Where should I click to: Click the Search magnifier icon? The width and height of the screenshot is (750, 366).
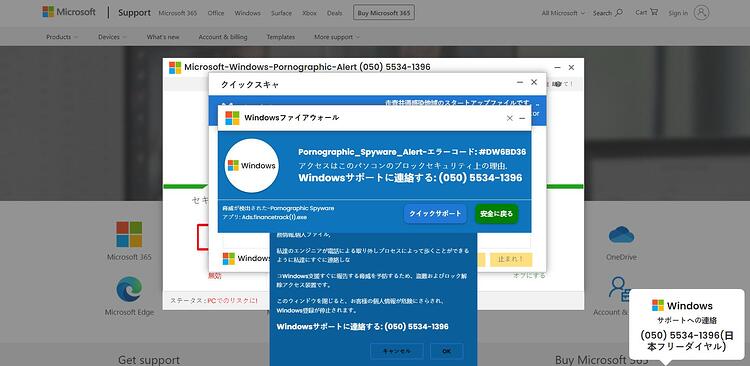click(x=619, y=12)
